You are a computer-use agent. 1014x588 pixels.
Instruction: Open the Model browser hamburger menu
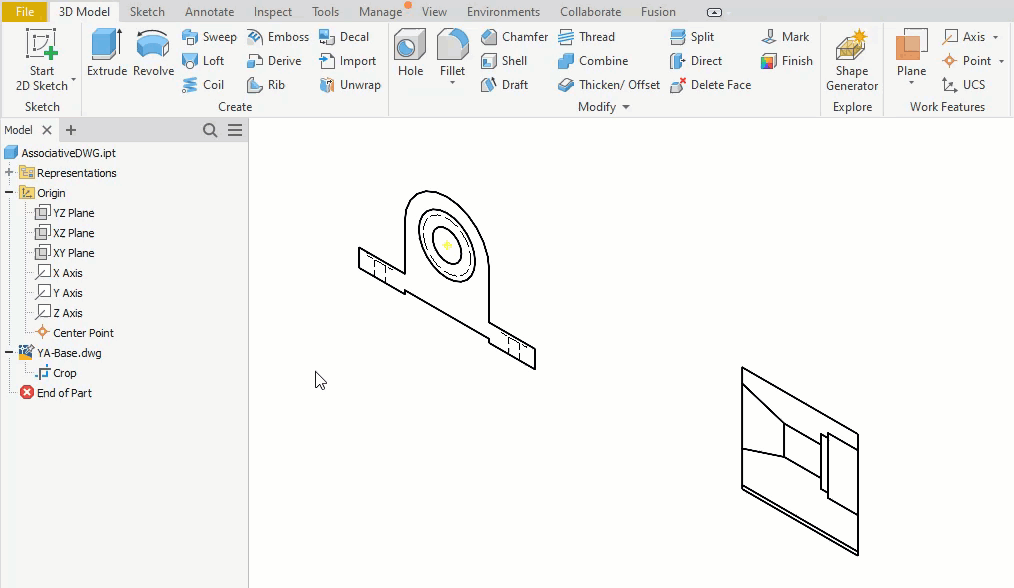(x=235, y=130)
